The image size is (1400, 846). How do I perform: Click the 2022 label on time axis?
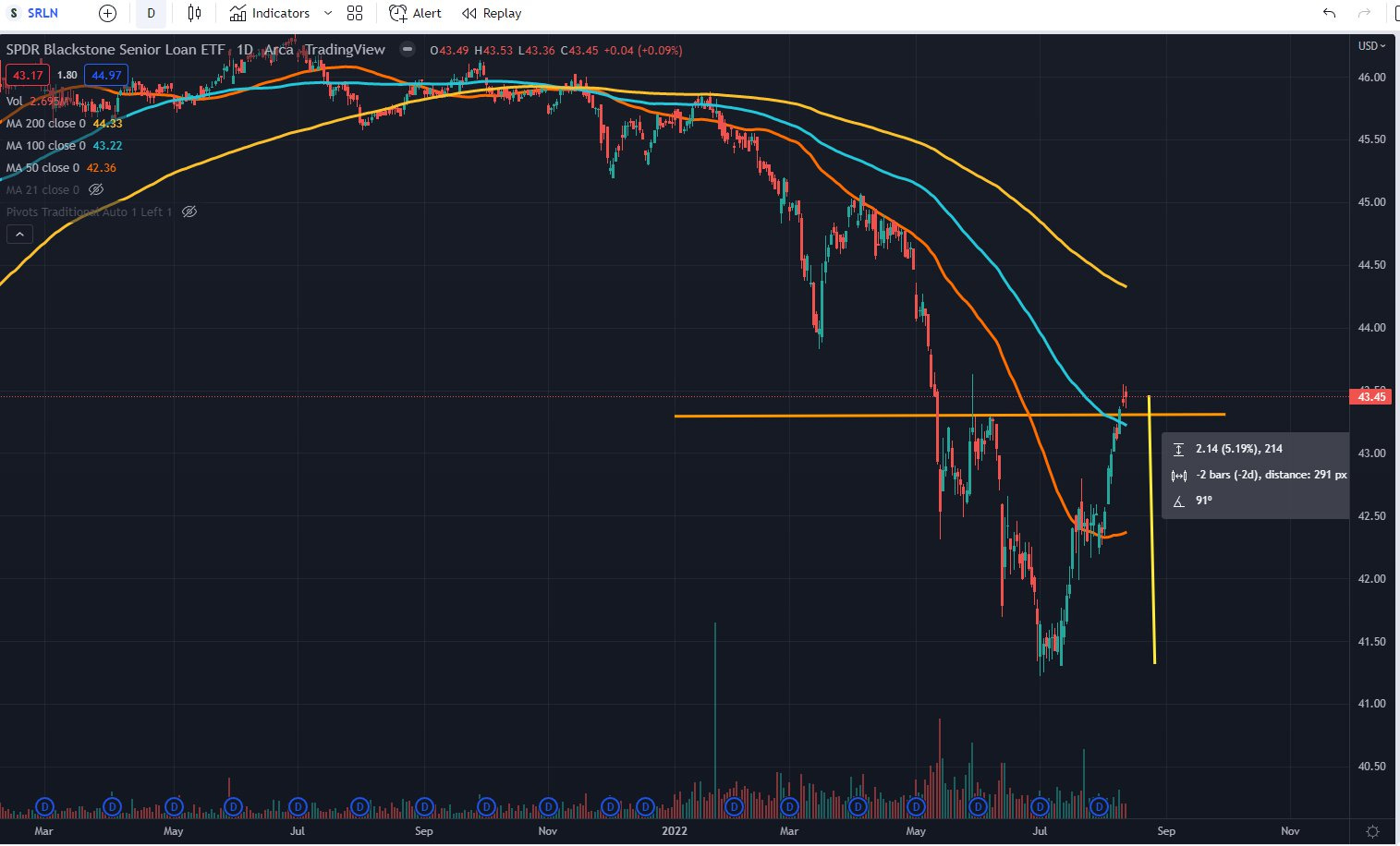pyautogui.click(x=675, y=831)
